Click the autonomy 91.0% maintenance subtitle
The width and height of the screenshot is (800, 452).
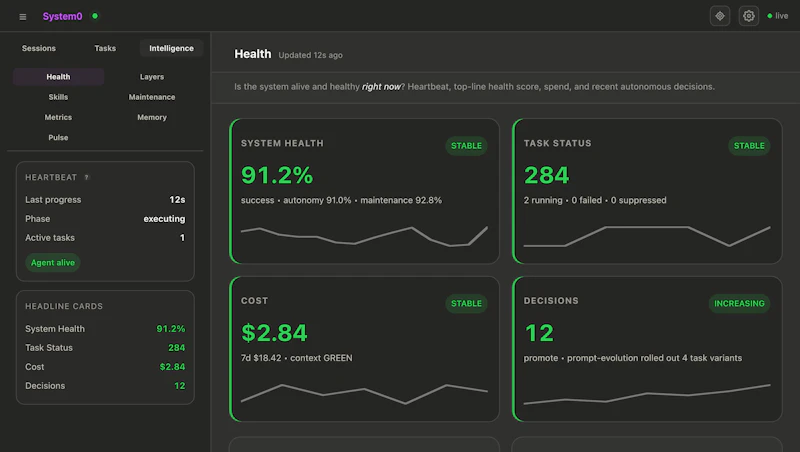coord(341,200)
